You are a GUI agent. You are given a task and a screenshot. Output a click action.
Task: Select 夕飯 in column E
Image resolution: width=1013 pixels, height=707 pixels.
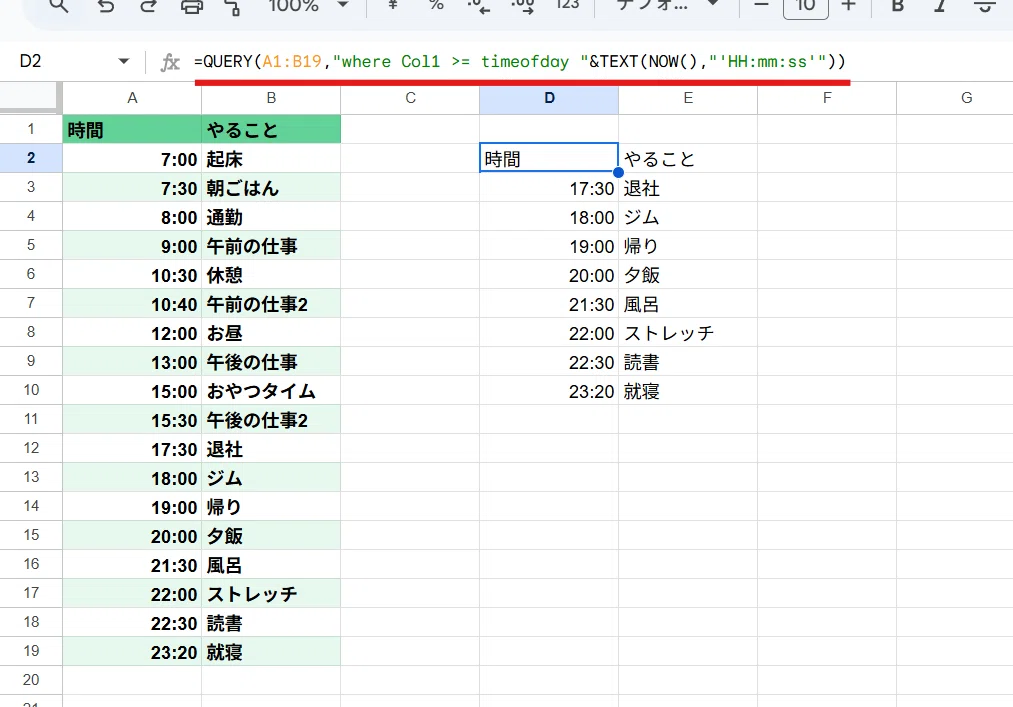(688, 275)
